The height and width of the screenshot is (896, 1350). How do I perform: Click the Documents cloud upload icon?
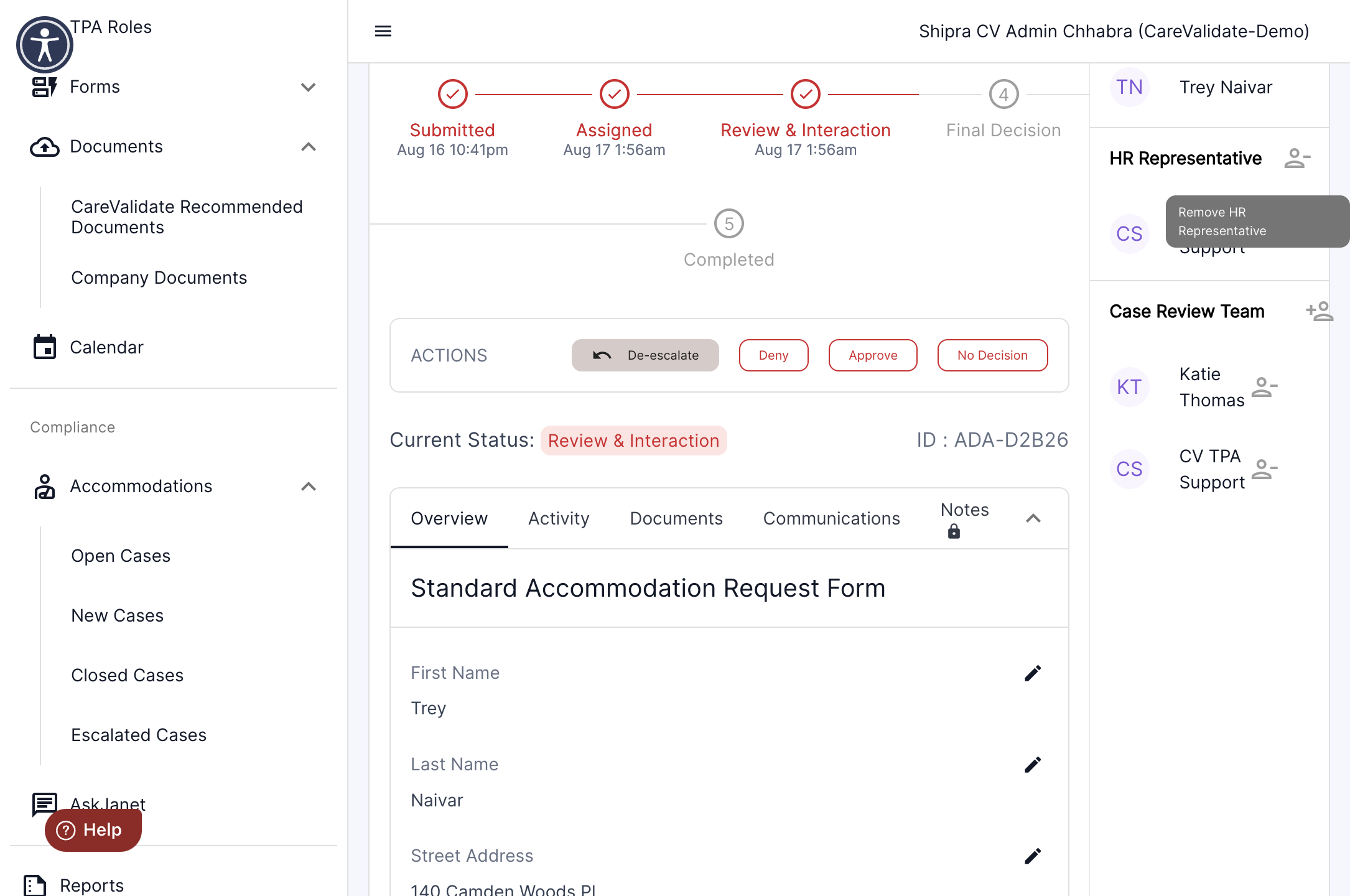(44, 147)
